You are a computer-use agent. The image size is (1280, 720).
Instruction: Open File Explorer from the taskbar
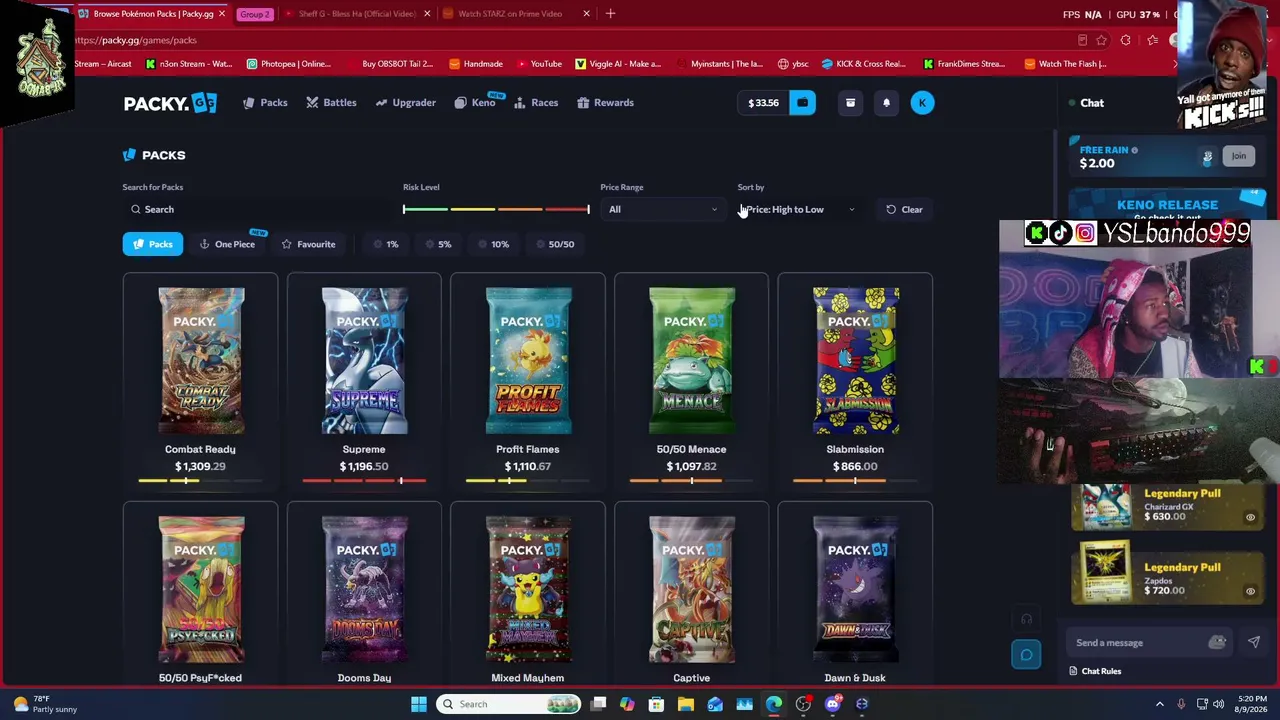tap(686, 704)
